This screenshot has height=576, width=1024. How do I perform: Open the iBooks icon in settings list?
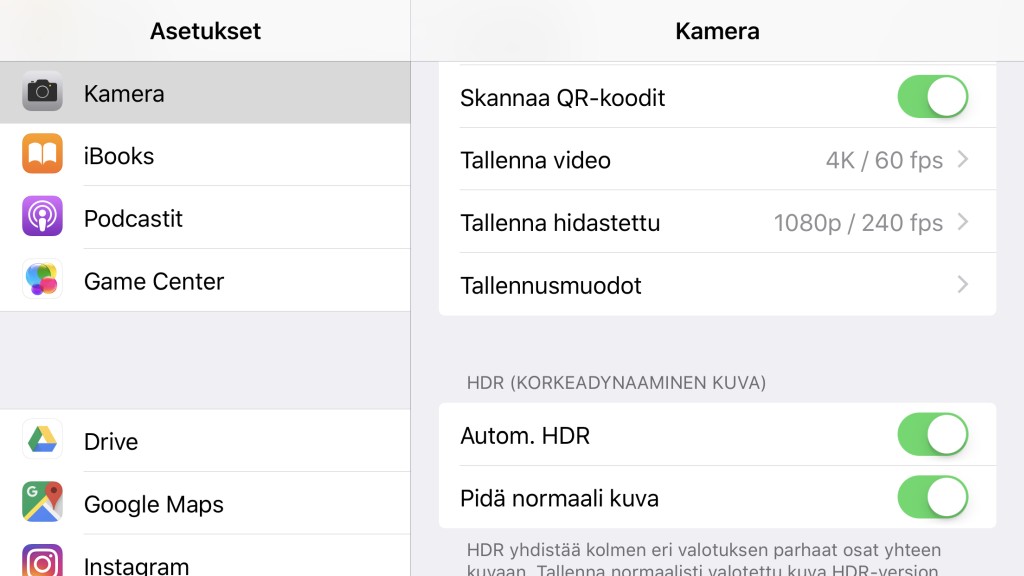tap(42, 153)
